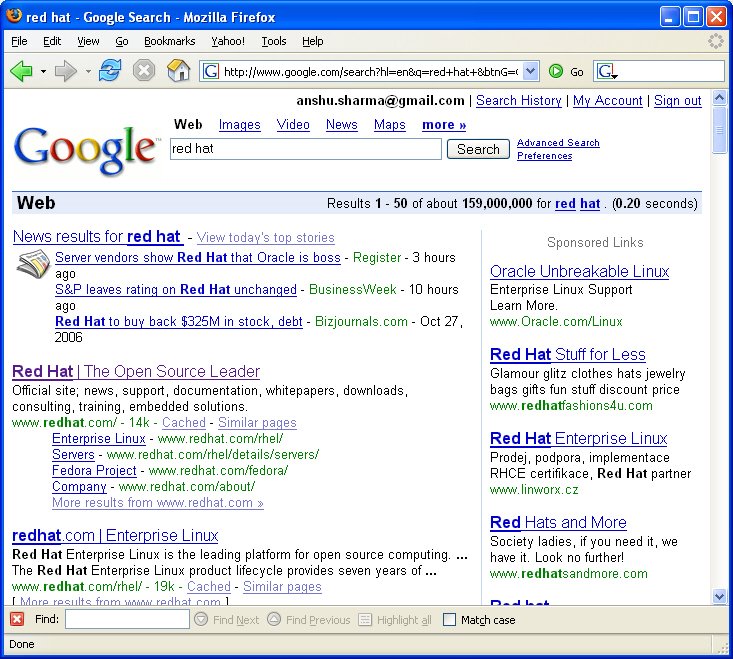Open the S&P leaves rating news link

point(176,290)
